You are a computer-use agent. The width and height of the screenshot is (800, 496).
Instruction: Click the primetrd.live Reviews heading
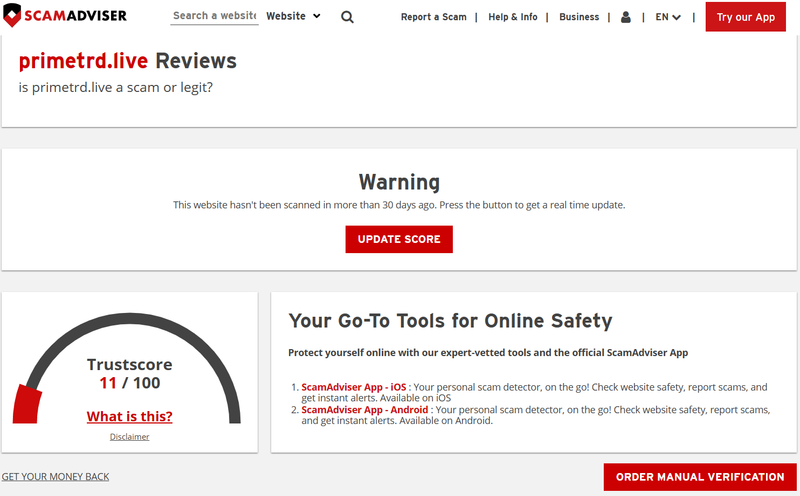point(128,61)
